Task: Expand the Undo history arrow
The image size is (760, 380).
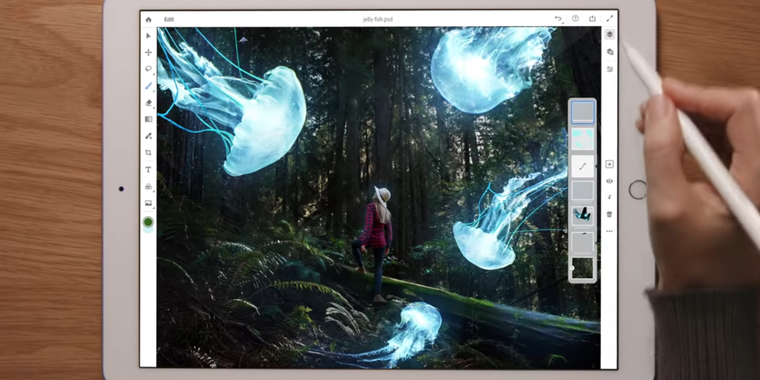Action: point(558,19)
